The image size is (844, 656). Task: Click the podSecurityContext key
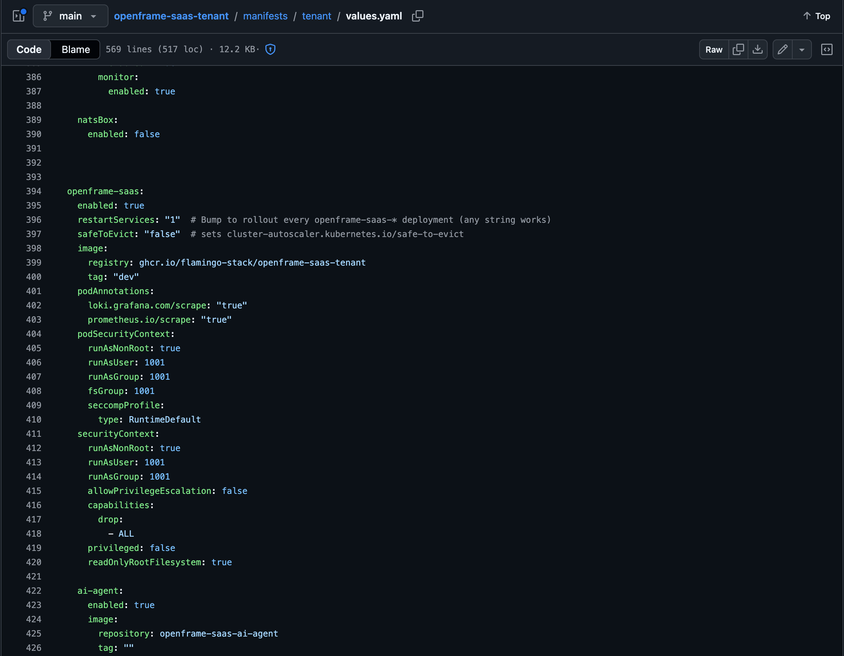click(x=123, y=334)
